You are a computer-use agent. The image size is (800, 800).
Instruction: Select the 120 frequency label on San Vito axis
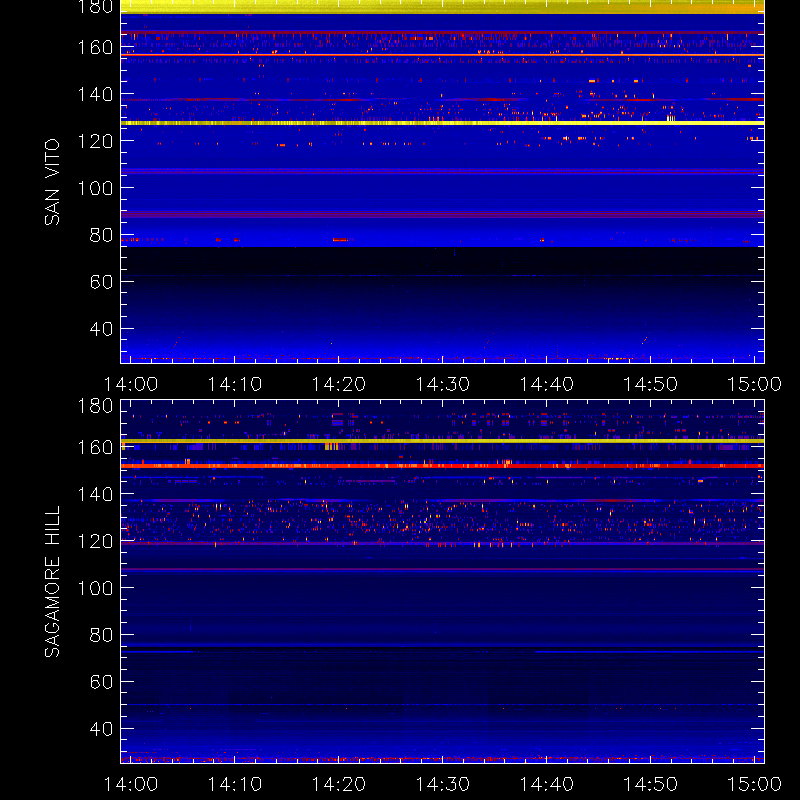pos(95,141)
